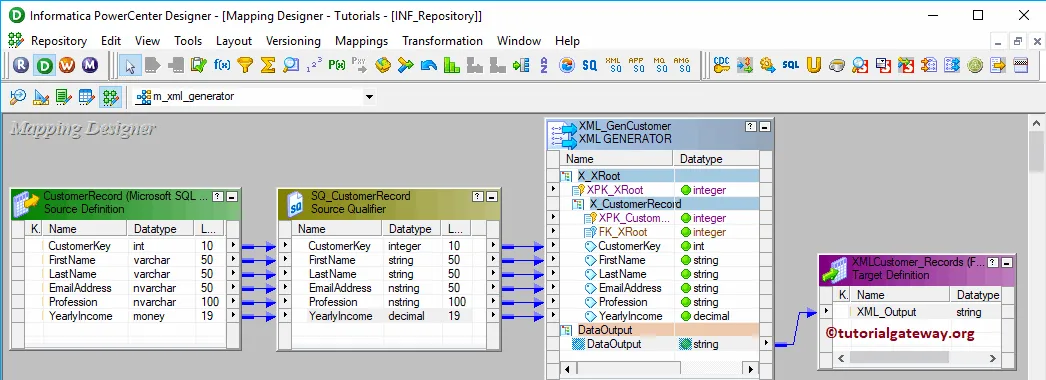Add an SQL transformation icon

click(x=791, y=65)
